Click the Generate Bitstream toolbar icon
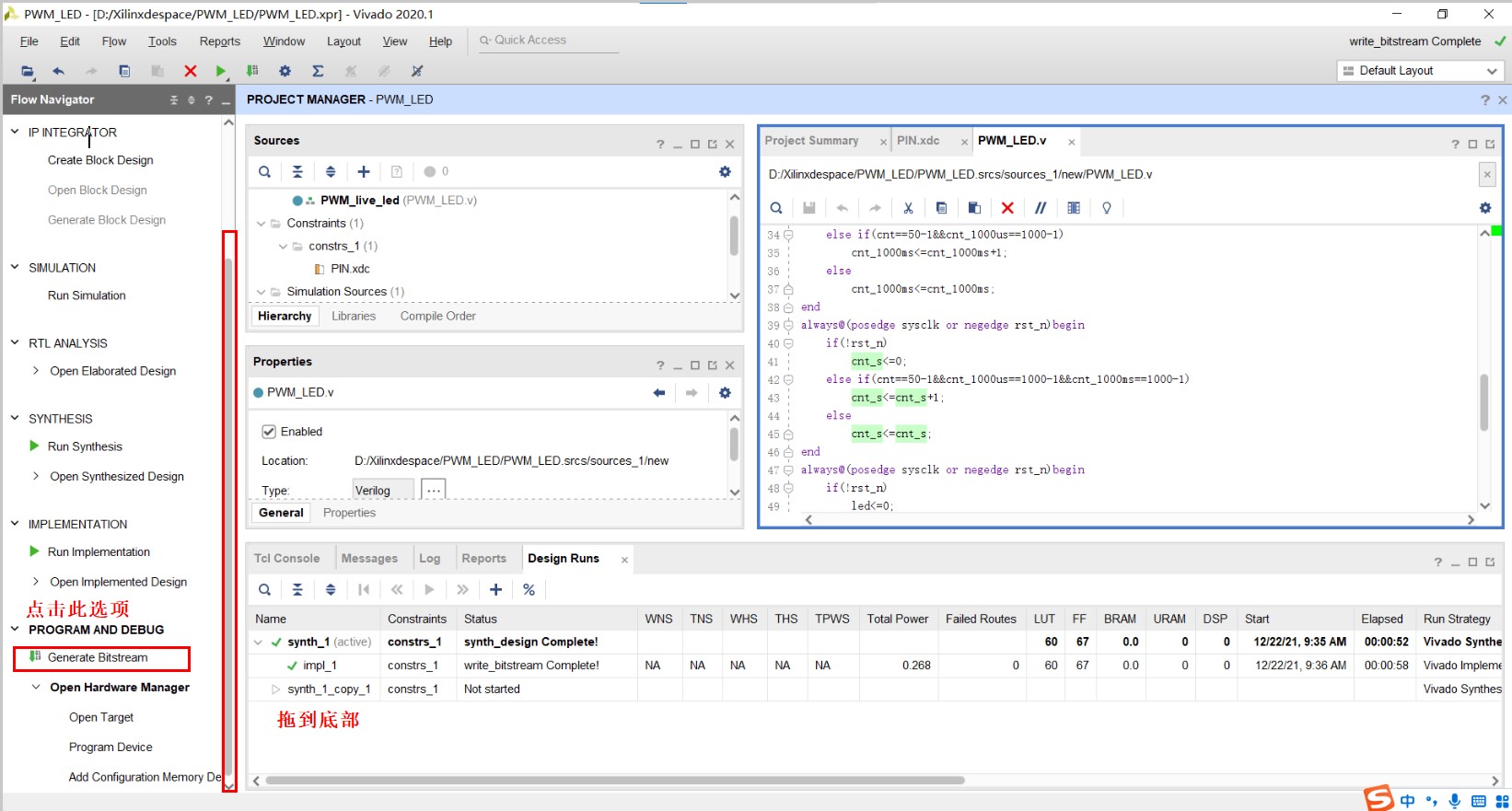1512x811 pixels. click(252, 71)
